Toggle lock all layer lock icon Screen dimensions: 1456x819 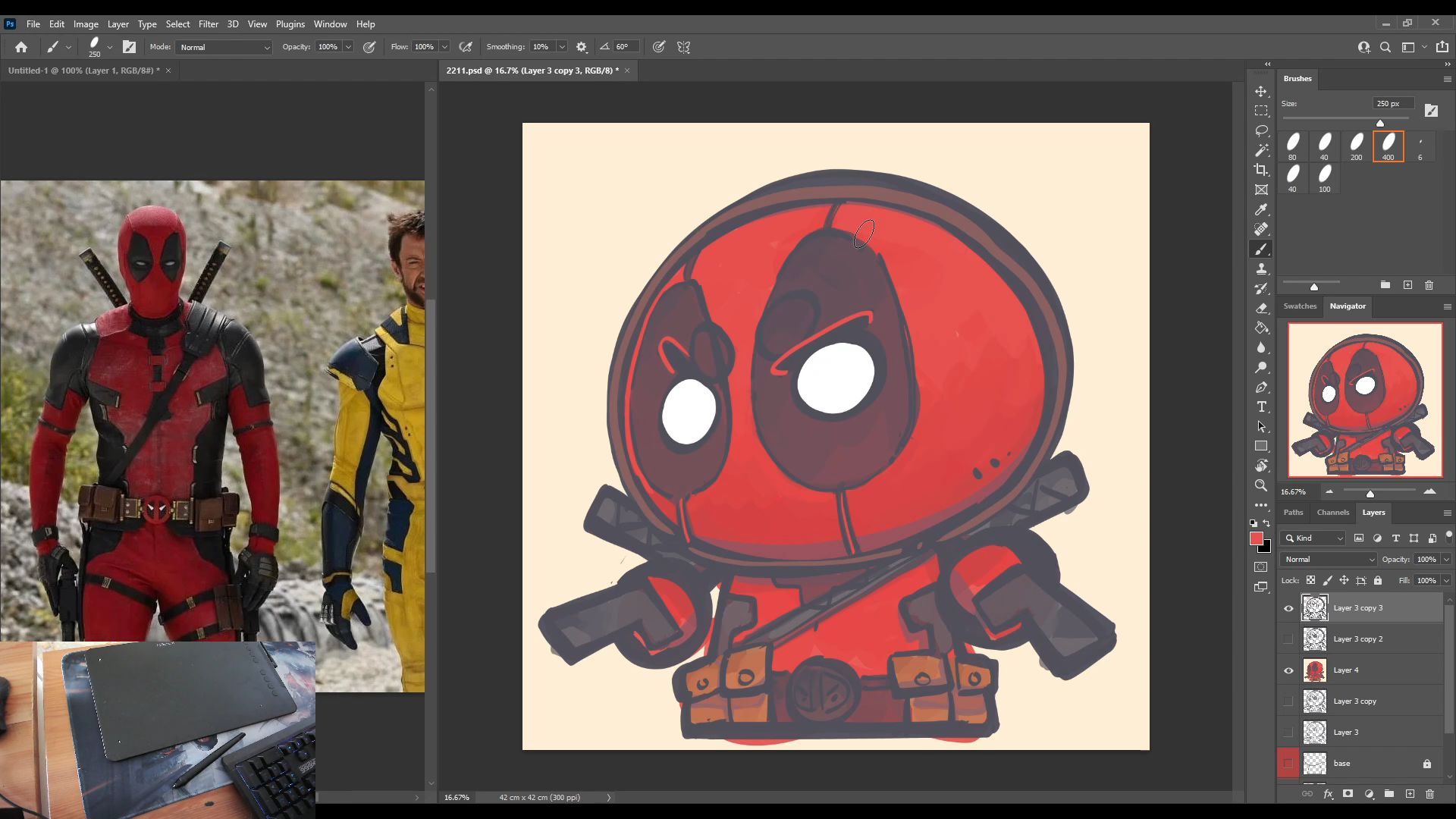(1378, 581)
